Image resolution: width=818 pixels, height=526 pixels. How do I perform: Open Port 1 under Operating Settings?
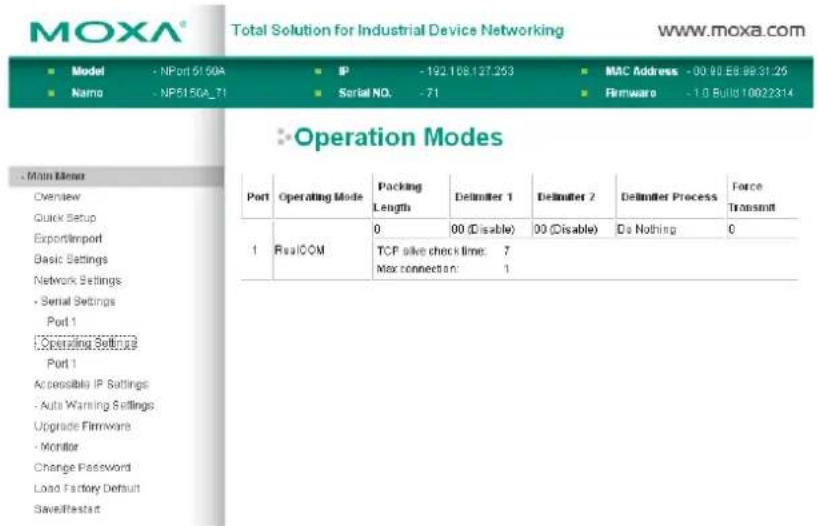click(62, 363)
